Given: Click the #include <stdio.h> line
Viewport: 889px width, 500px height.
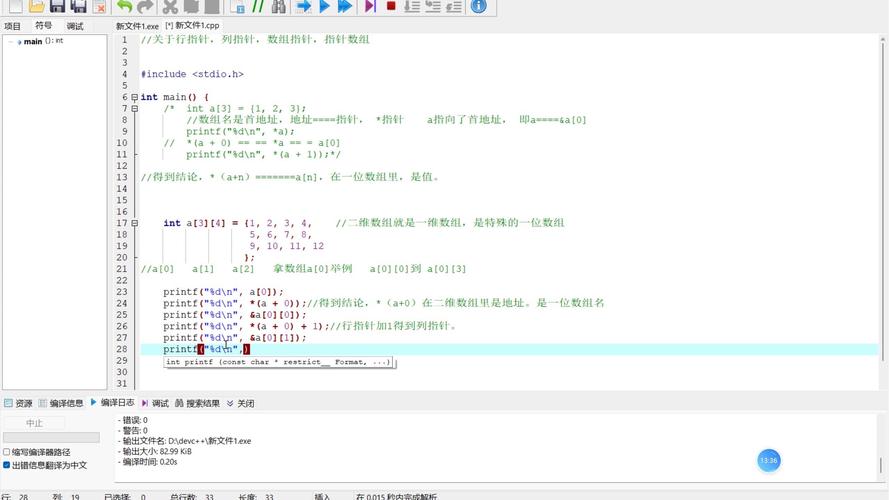Looking at the screenshot, I should coord(192,74).
